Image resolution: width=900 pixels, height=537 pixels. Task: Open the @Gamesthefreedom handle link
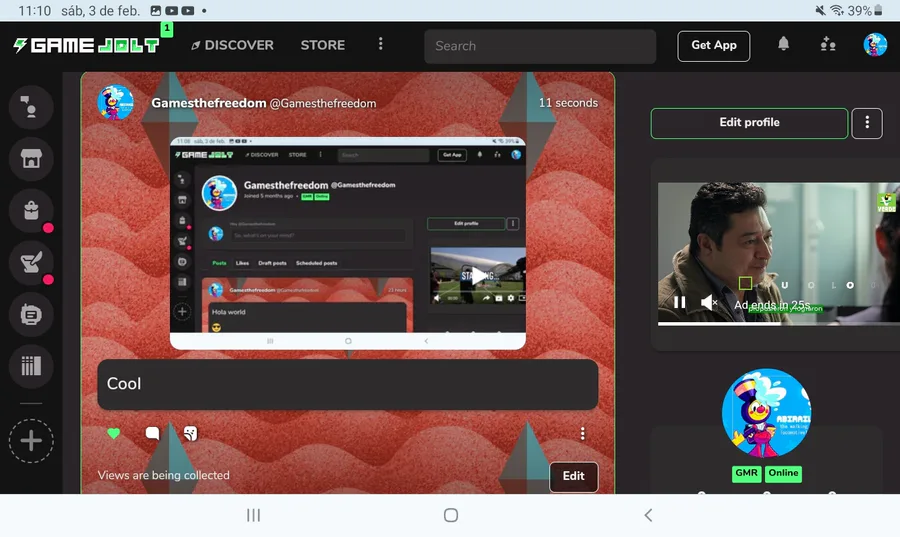[x=323, y=104]
